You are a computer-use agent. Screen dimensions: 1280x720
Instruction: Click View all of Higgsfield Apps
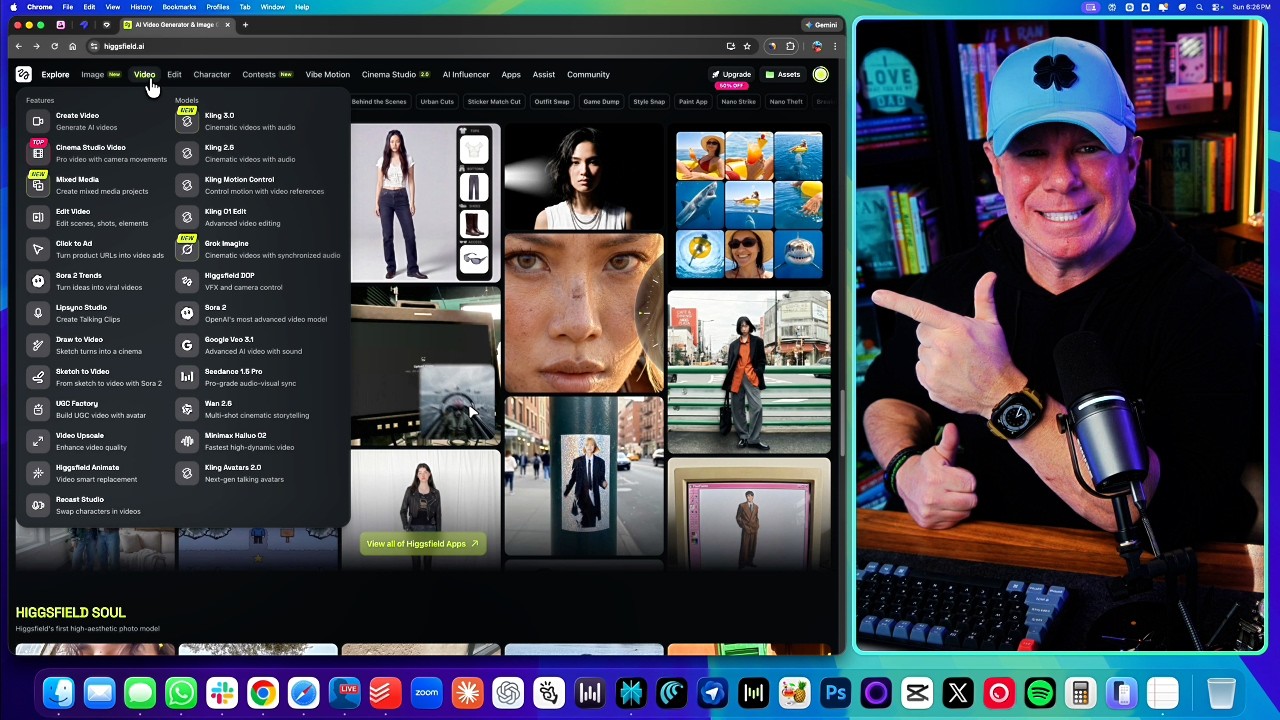tap(422, 544)
